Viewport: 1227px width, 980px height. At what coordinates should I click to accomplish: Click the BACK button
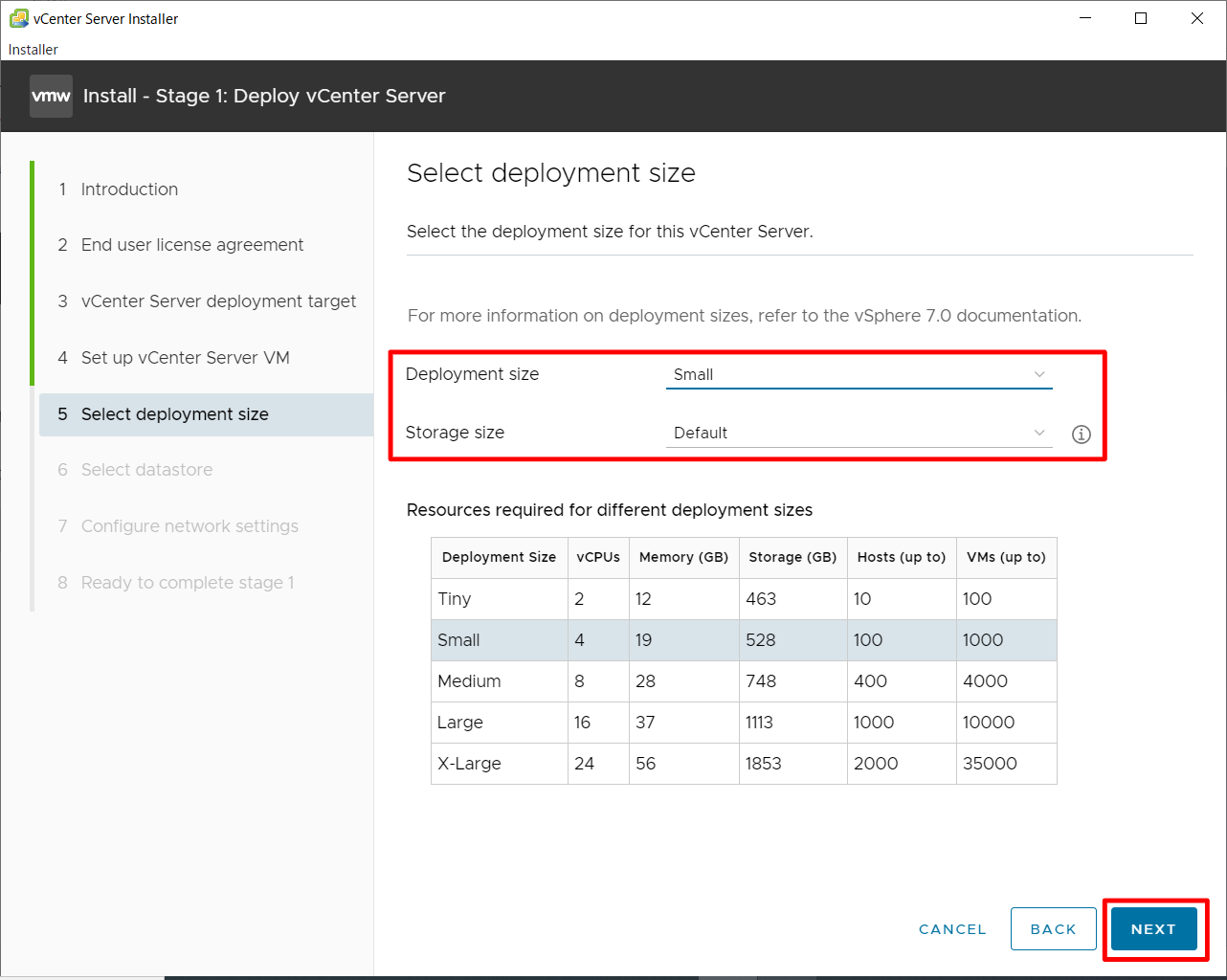[x=1053, y=929]
